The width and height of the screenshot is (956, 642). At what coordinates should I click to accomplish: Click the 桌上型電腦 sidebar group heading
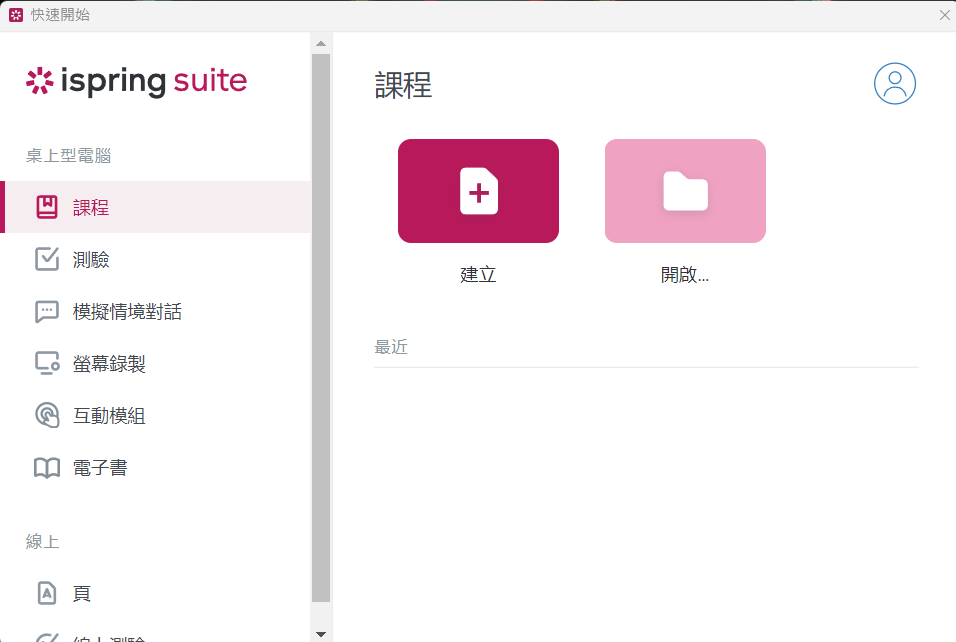(68, 155)
